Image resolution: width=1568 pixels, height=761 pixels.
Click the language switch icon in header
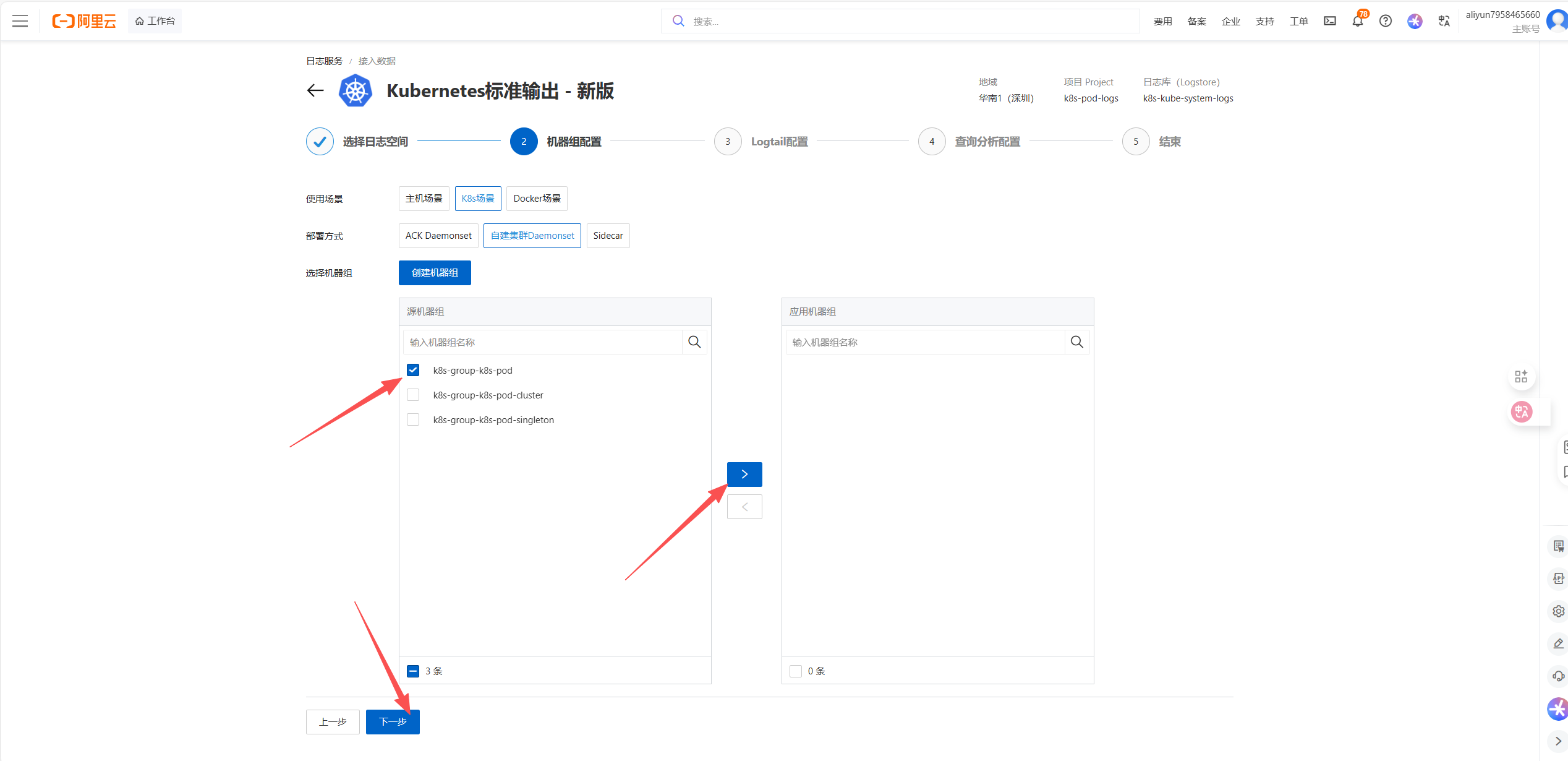1444,21
